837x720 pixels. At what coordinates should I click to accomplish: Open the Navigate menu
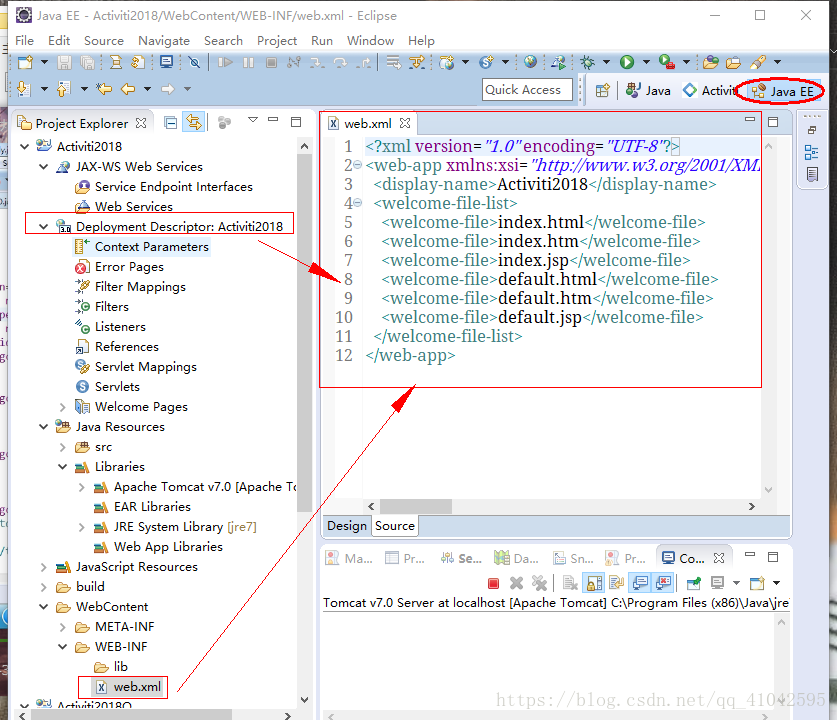click(164, 41)
